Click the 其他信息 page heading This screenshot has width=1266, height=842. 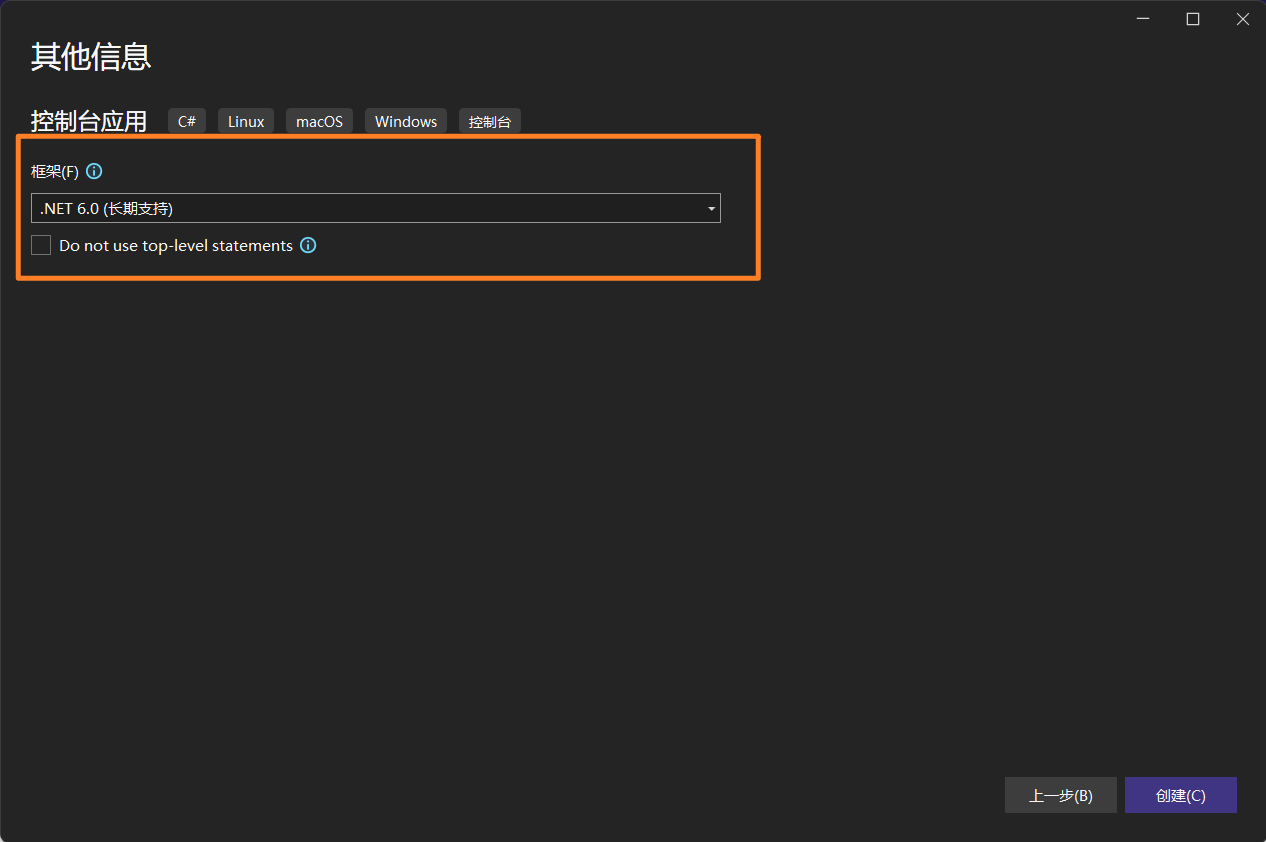[x=91, y=57]
